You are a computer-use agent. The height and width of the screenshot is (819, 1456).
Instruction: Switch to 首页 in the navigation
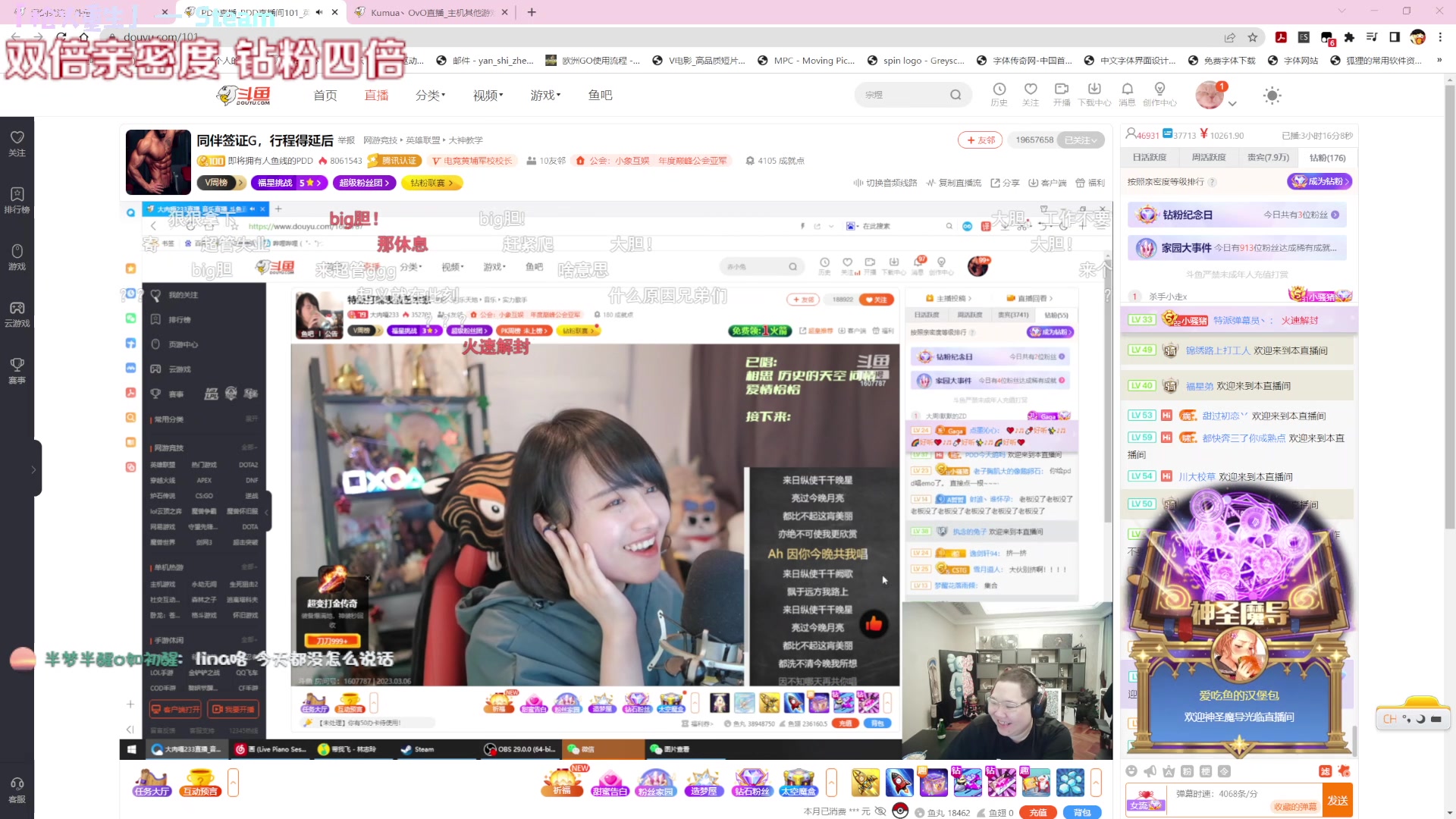tap(325, 95)
